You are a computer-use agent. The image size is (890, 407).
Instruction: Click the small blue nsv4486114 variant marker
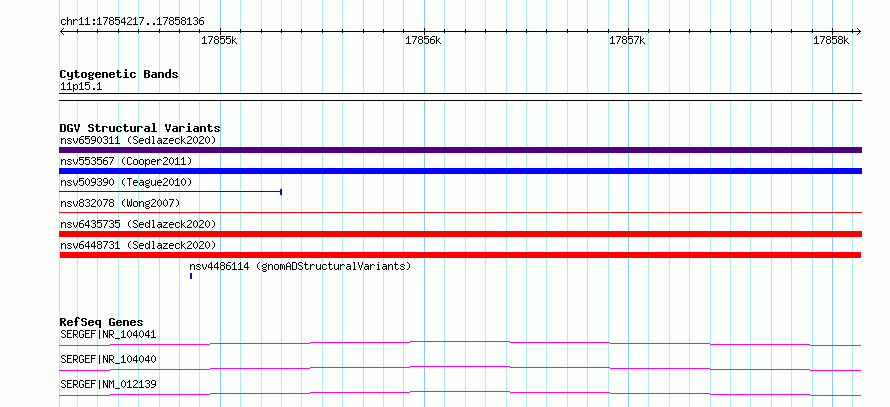(x=191, y=276)
